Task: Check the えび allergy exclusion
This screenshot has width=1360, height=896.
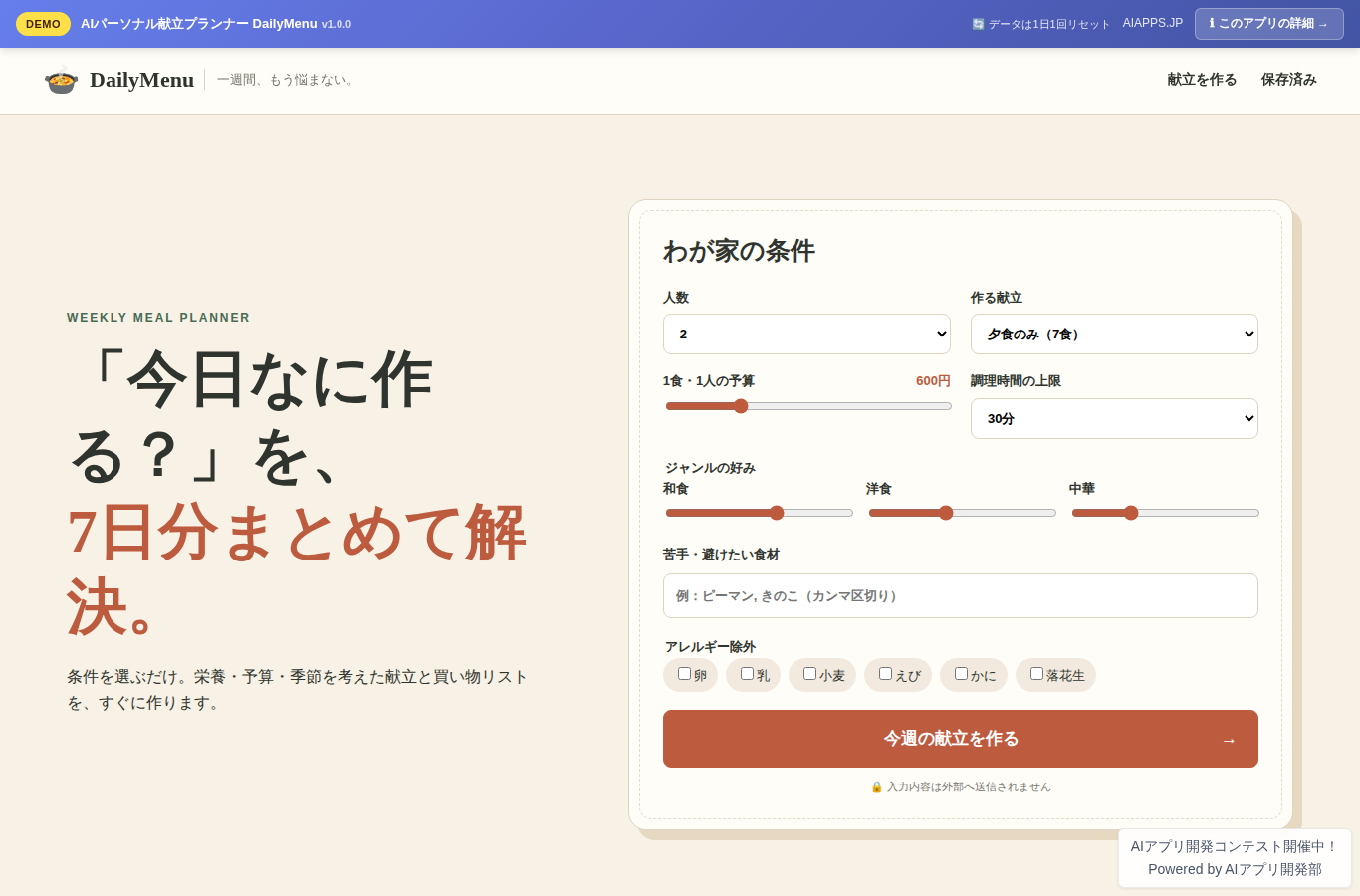Action: coord(885,674)
